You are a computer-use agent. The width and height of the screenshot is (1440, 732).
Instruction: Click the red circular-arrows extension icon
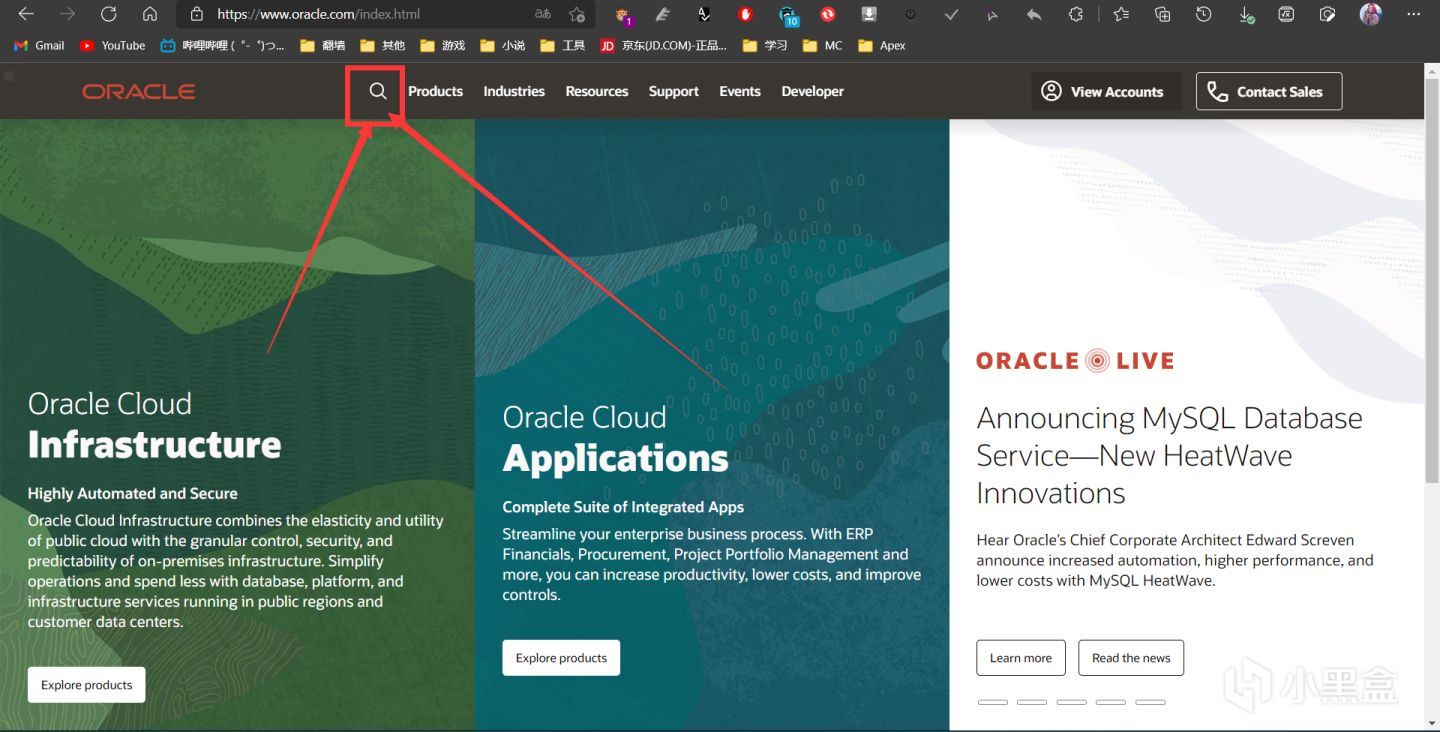click(x=828, y=14)
